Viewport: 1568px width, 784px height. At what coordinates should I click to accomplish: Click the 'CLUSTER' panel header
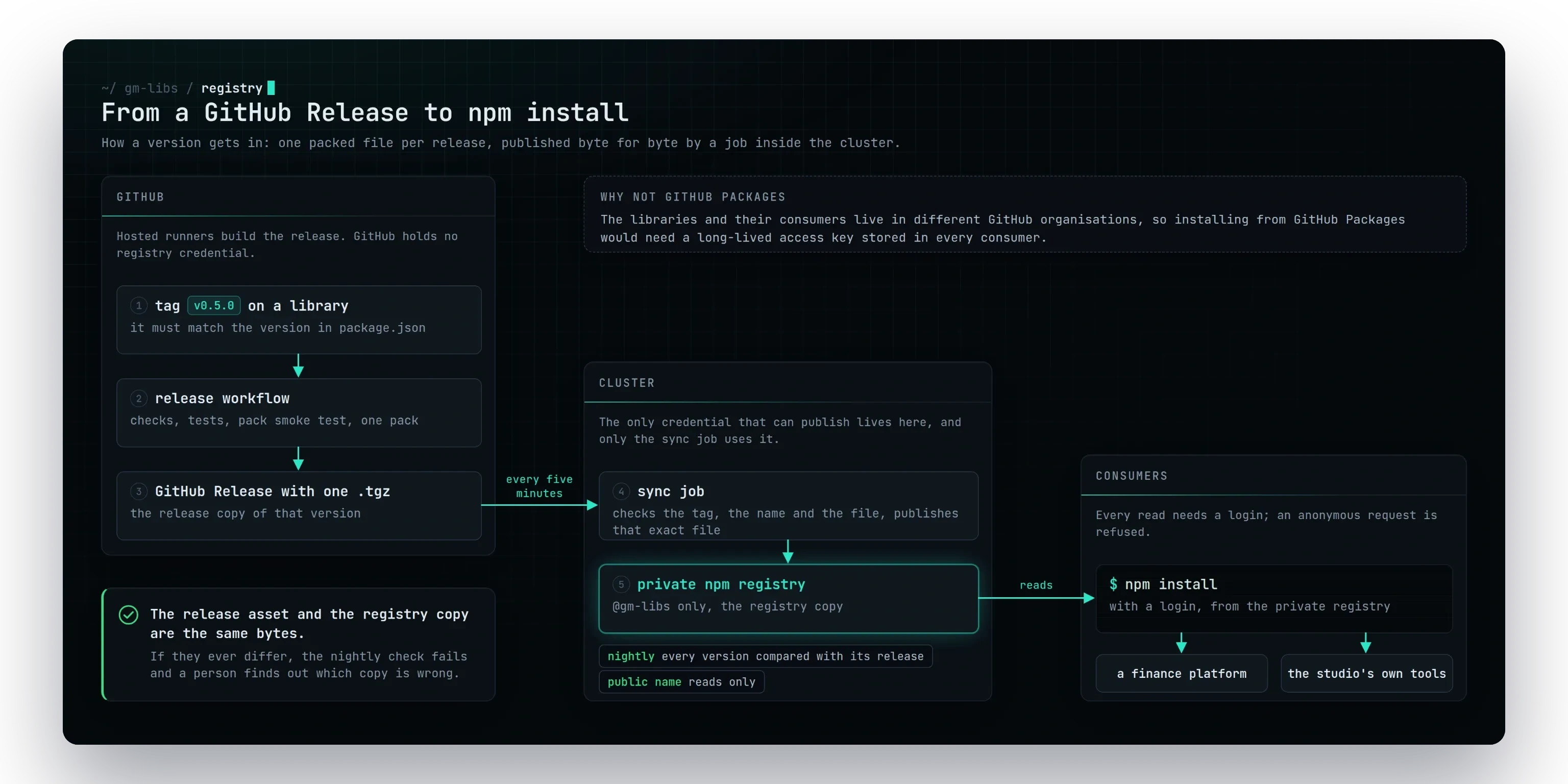[x=626, y=383]
